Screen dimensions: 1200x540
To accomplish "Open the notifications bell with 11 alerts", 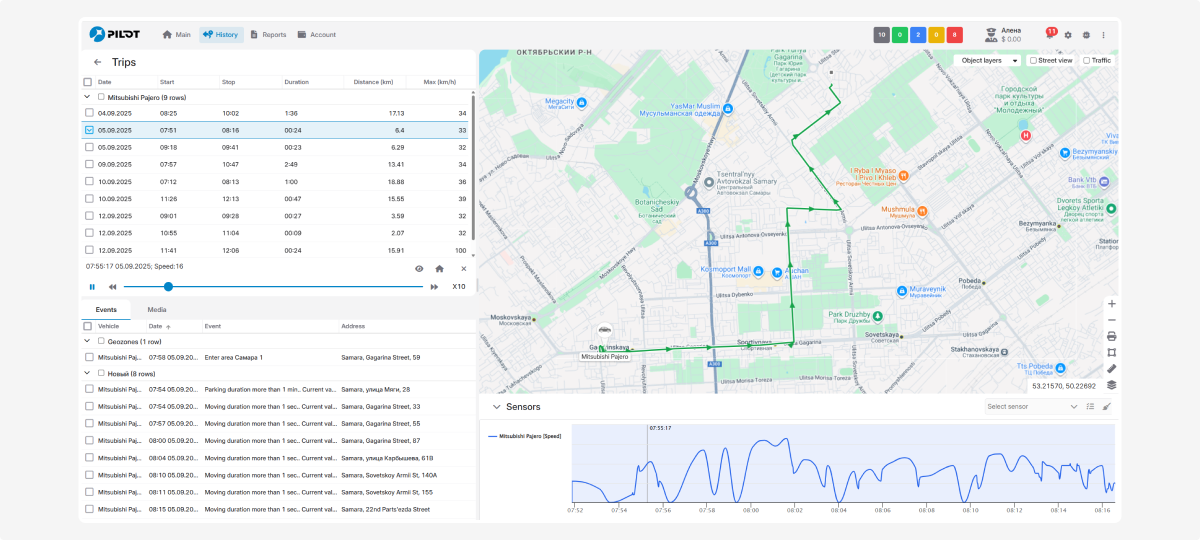I will 1050,34.
